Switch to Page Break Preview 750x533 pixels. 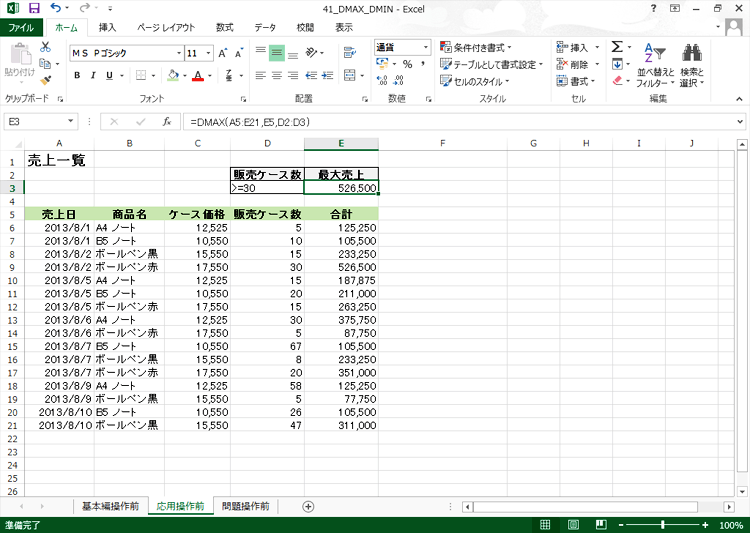tap(601, 525)
